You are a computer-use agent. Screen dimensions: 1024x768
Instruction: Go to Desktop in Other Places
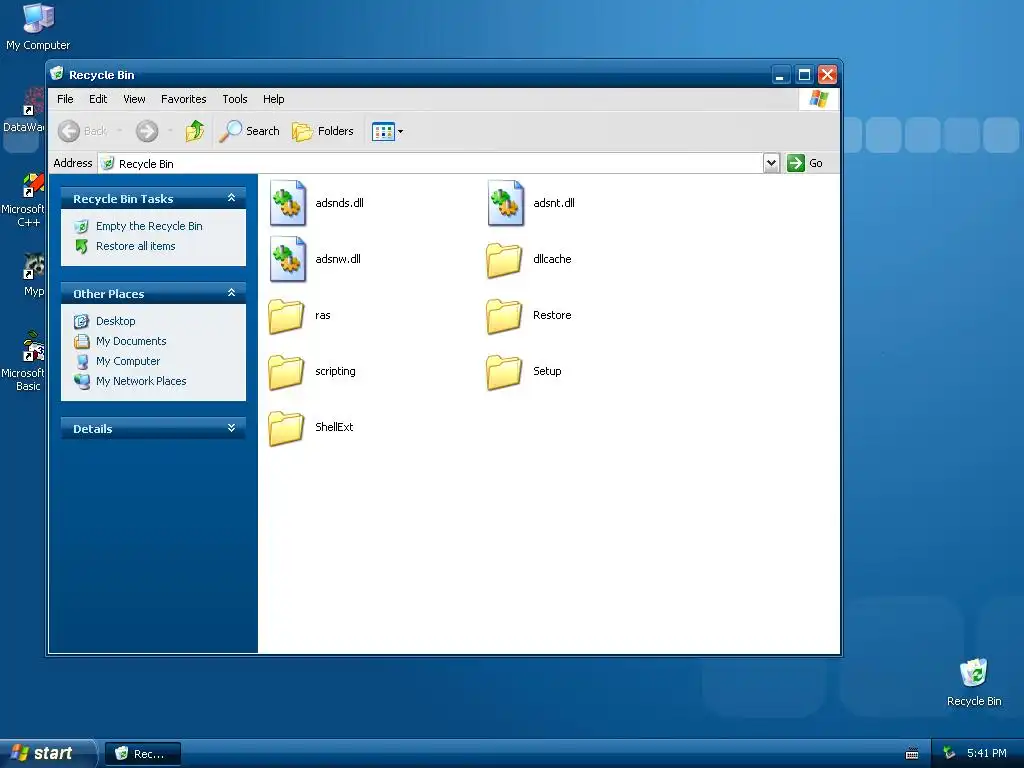[116, 321]
